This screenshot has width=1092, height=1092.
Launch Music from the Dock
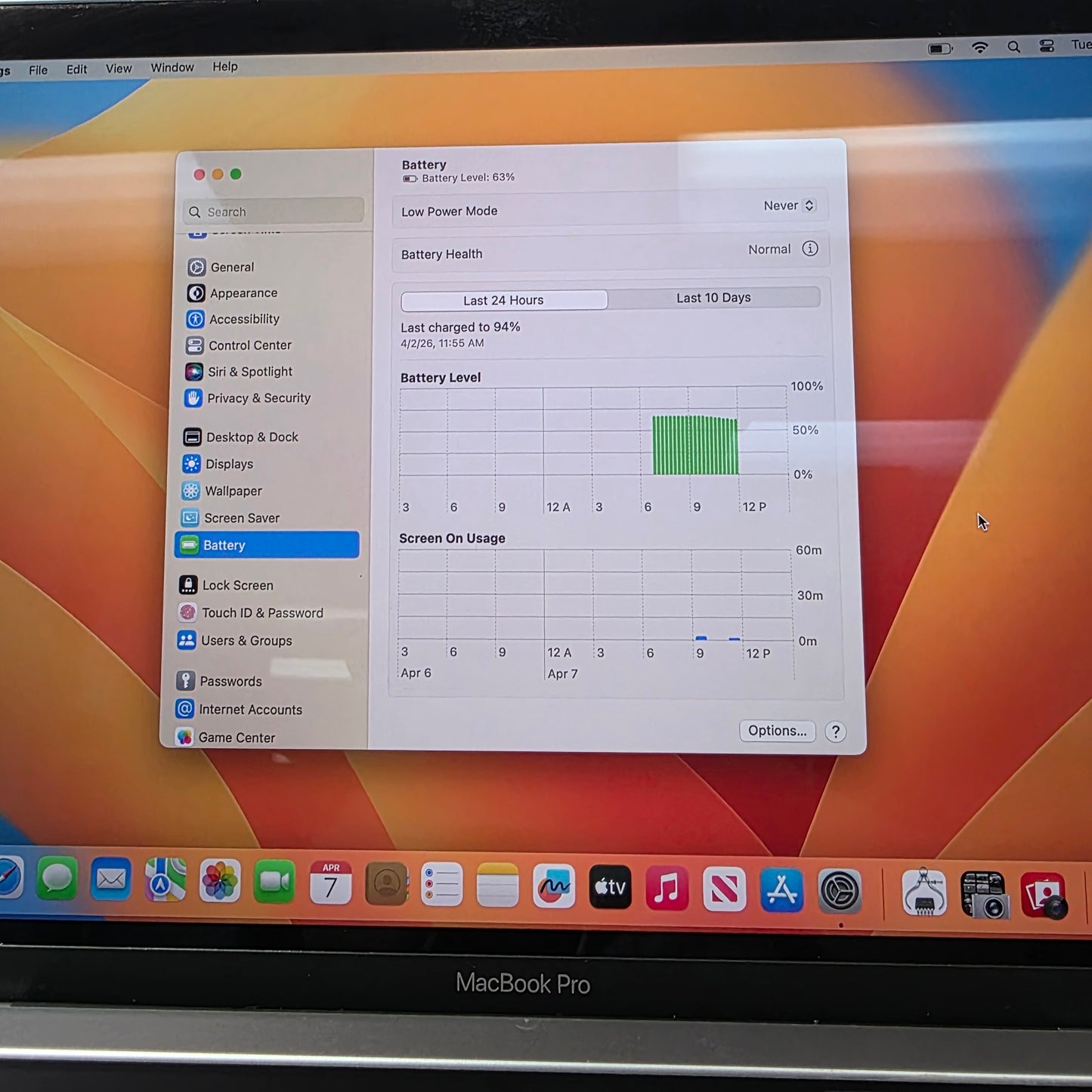[x=667, y=887]
